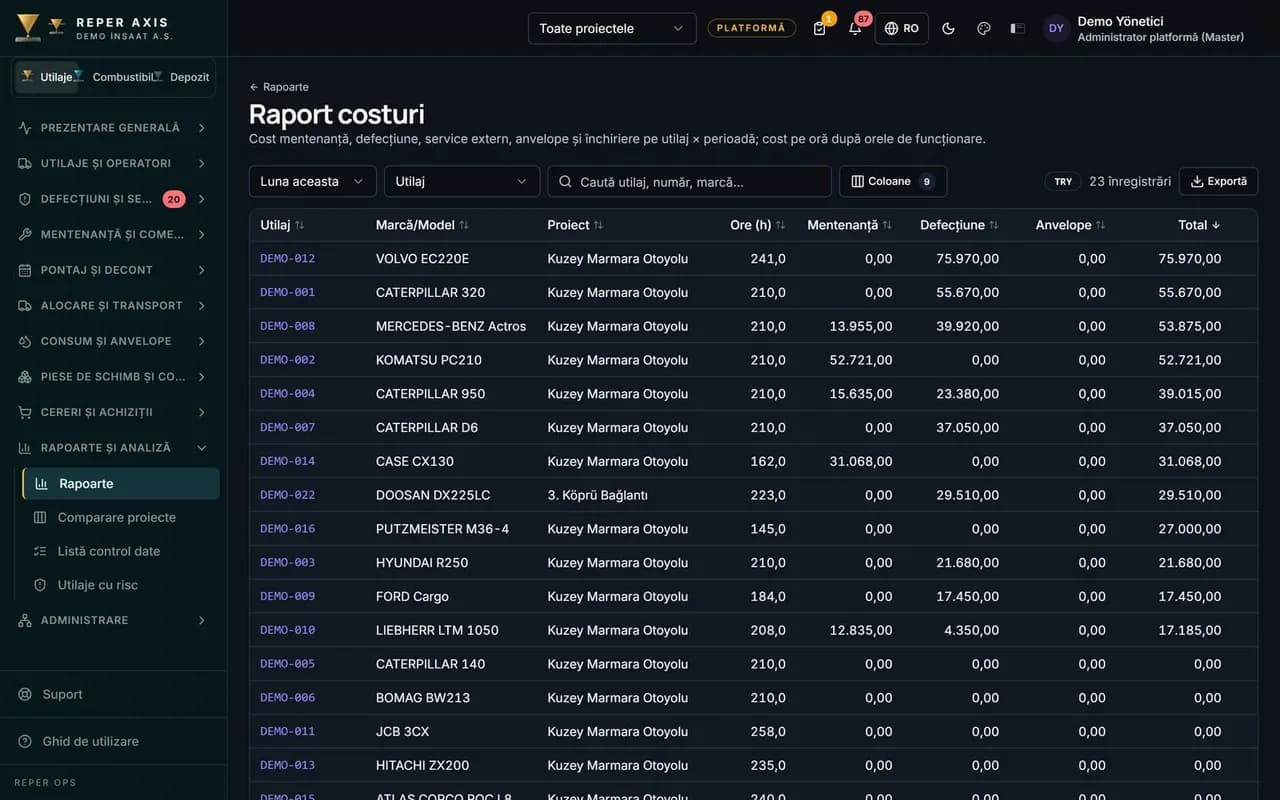Click the Utilaje cu risc shield icon
Image resolution: width=1280 pixels, height=800 pixels.
click(x=40, y=585)
